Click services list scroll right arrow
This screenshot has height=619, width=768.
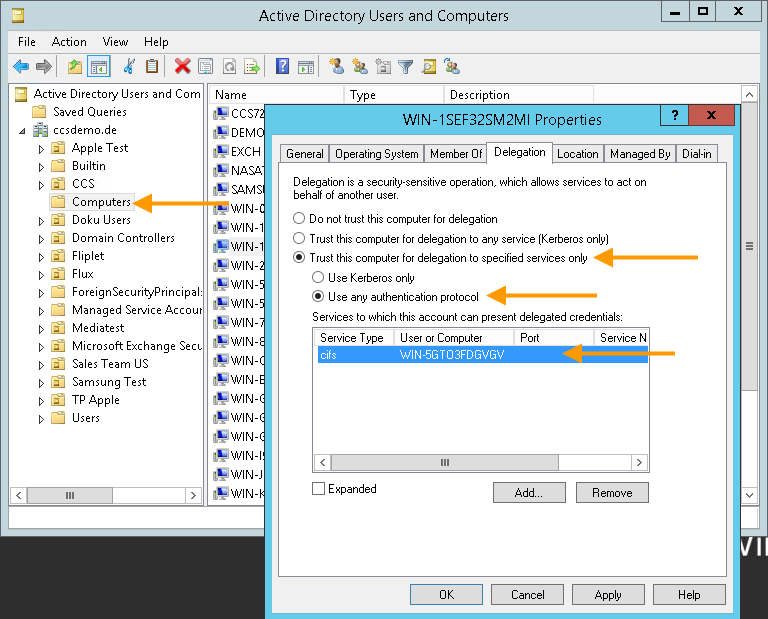point(639,462)
